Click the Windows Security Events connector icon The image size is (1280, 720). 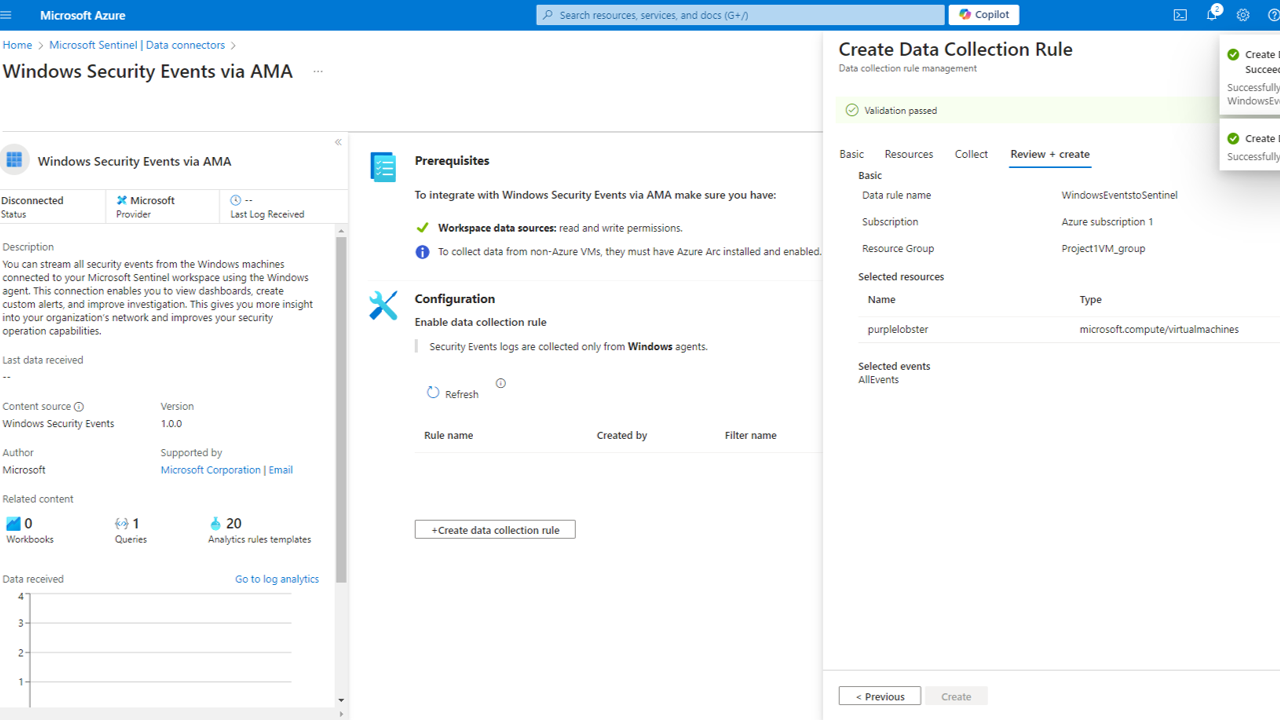14,160
